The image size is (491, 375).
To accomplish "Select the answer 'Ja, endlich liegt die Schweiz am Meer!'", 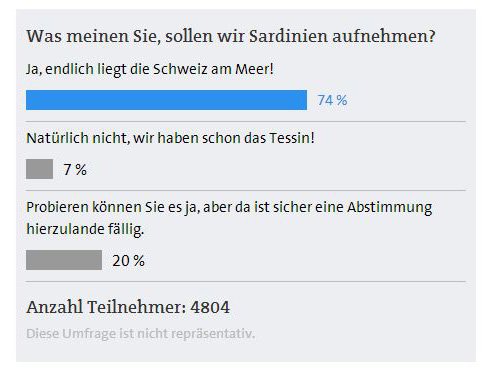I will coord(150,69).
